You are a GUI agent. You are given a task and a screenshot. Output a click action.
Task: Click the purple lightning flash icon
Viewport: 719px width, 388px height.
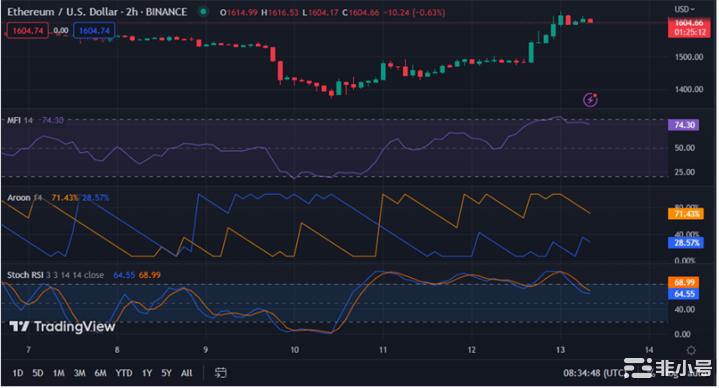click(x=590, y=100)
